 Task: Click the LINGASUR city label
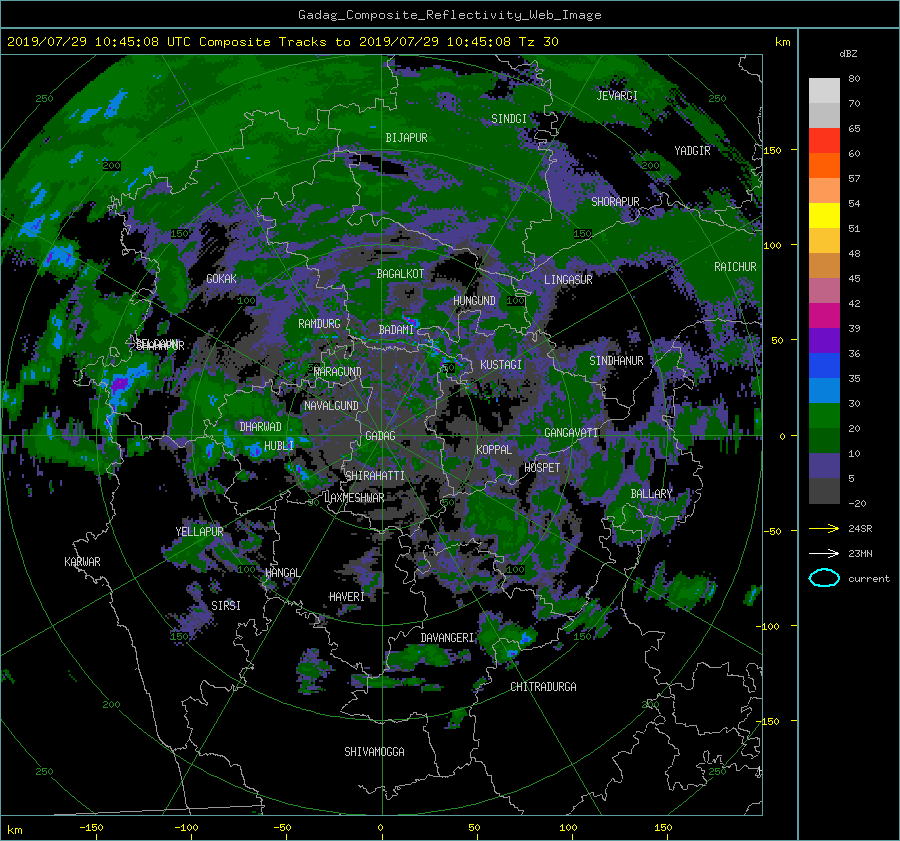point(568,280)
